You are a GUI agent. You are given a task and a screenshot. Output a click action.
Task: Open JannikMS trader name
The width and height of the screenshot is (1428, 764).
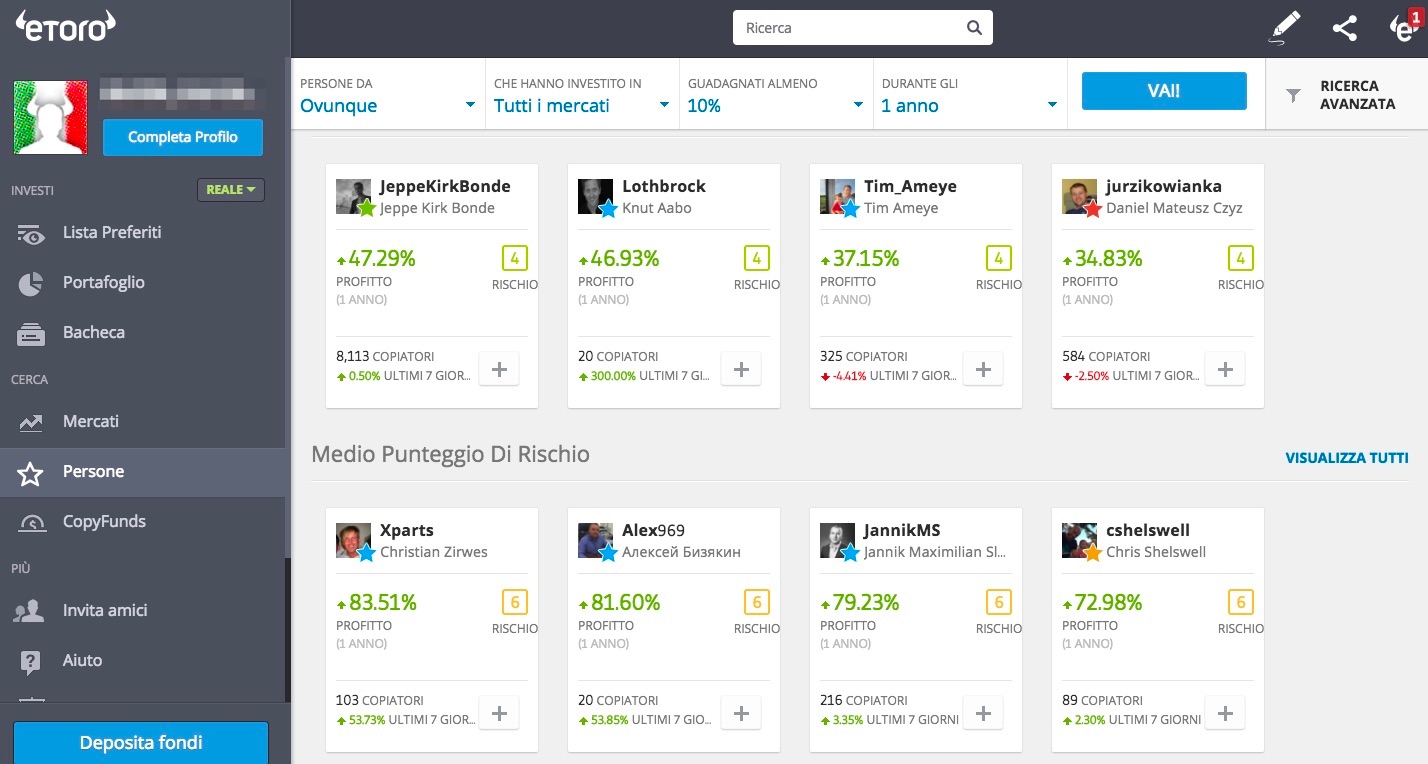902,530
